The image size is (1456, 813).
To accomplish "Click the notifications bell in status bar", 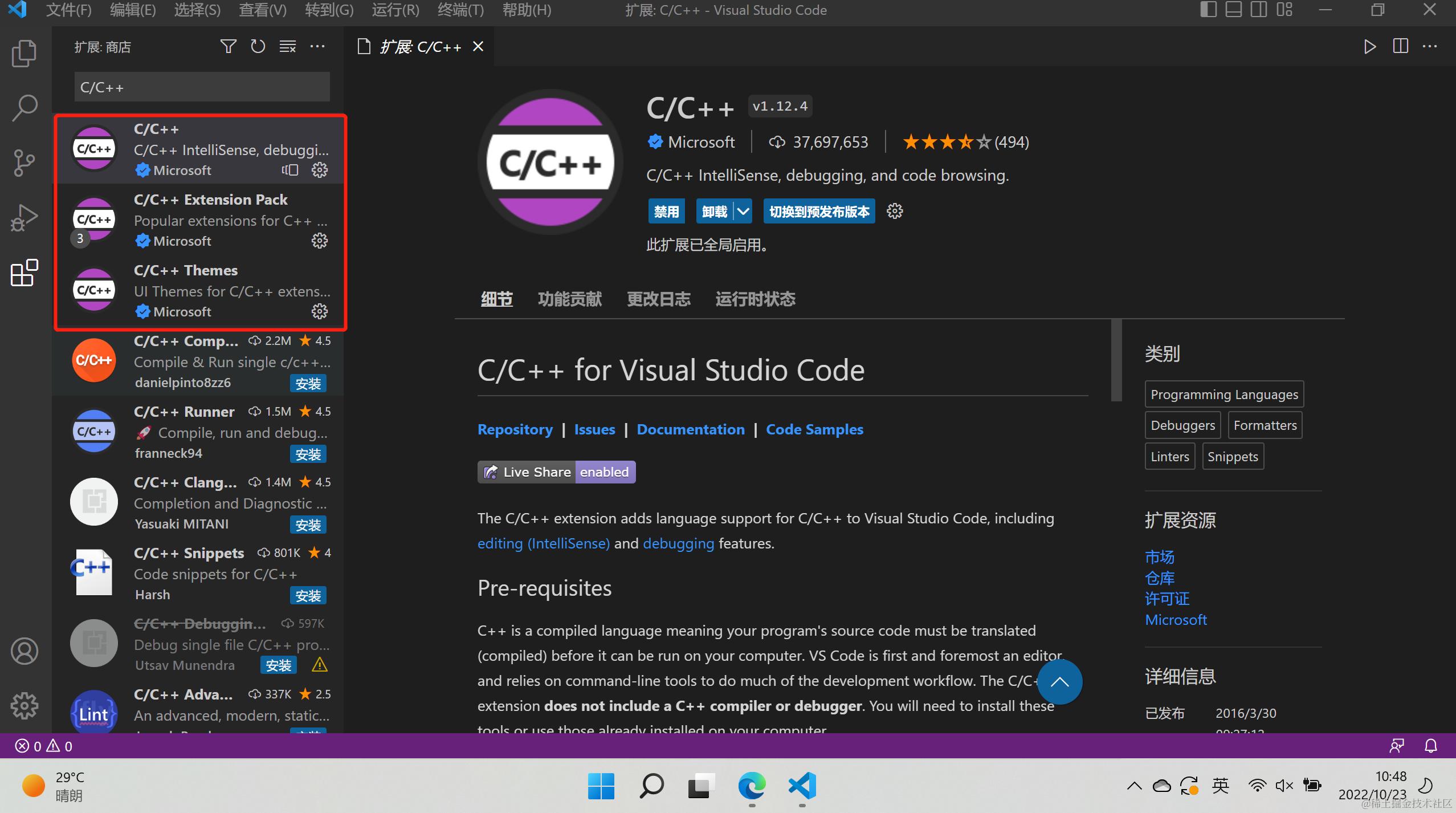I will click(x=1430, y=746).
